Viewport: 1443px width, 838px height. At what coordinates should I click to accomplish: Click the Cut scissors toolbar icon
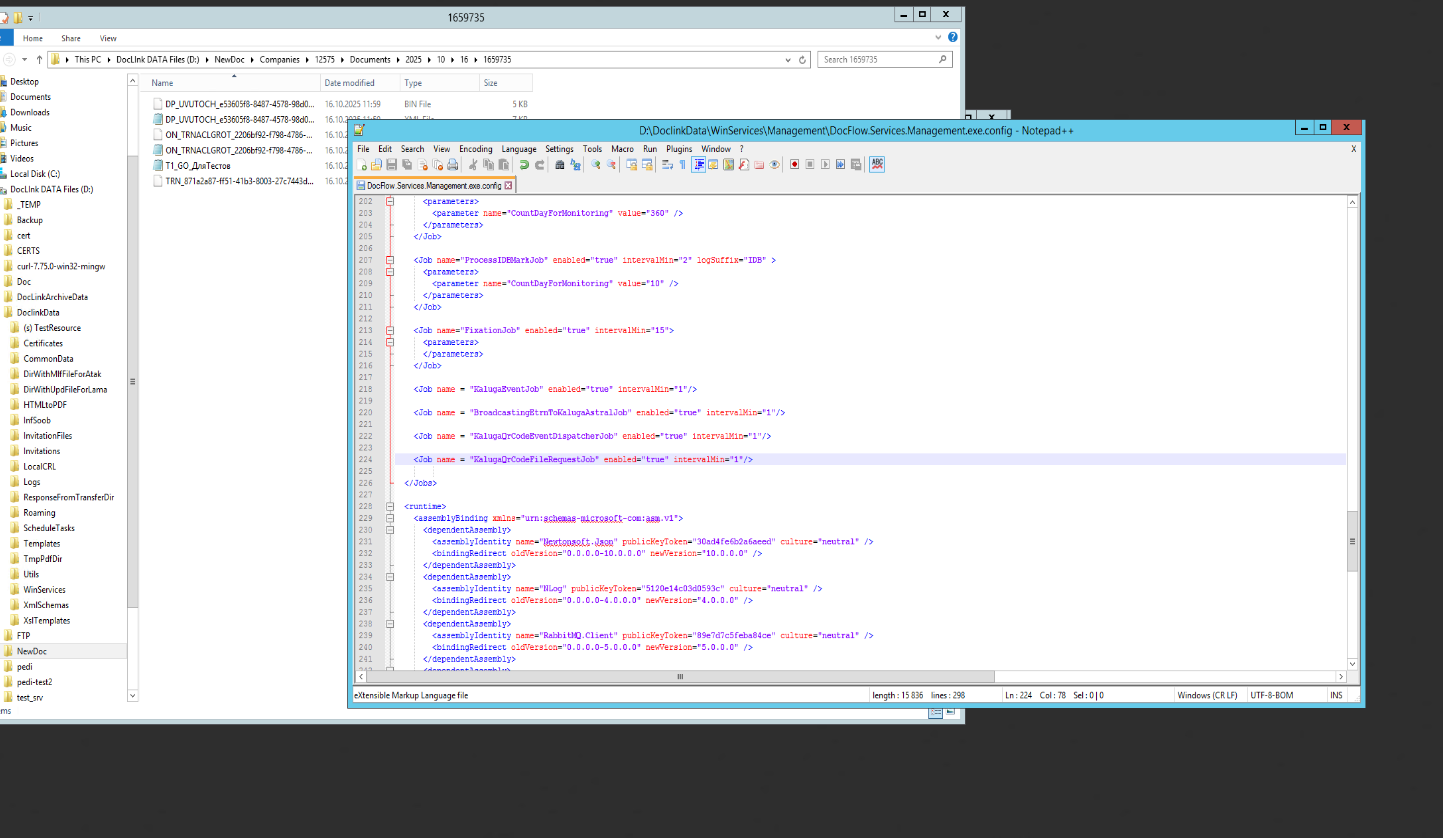coord(474,165)
